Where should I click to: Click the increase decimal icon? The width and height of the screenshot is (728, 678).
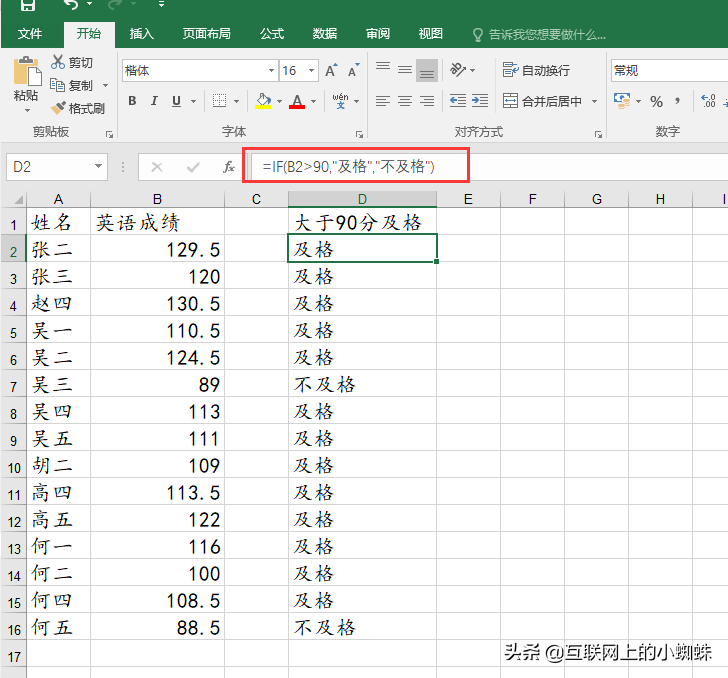(708, 101)
